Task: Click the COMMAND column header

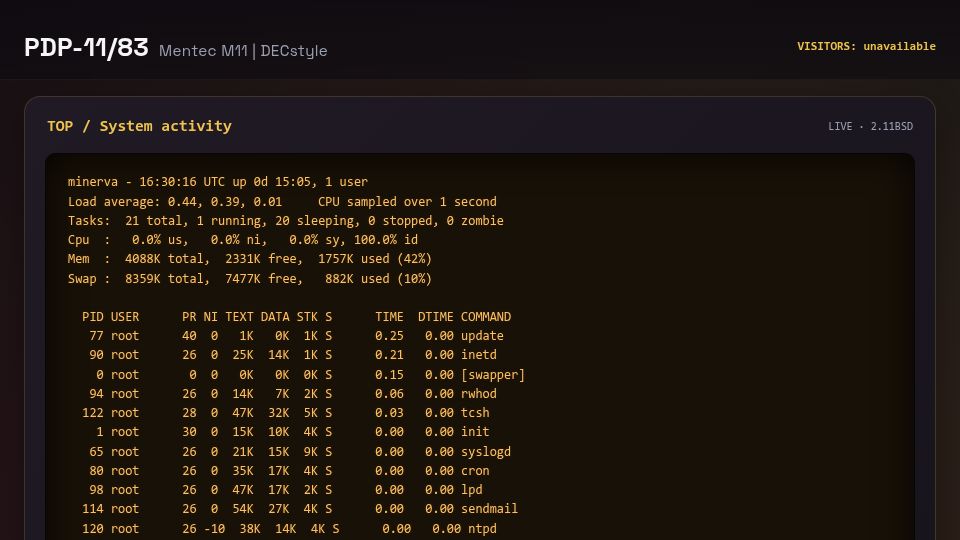Action: (486, 317)
